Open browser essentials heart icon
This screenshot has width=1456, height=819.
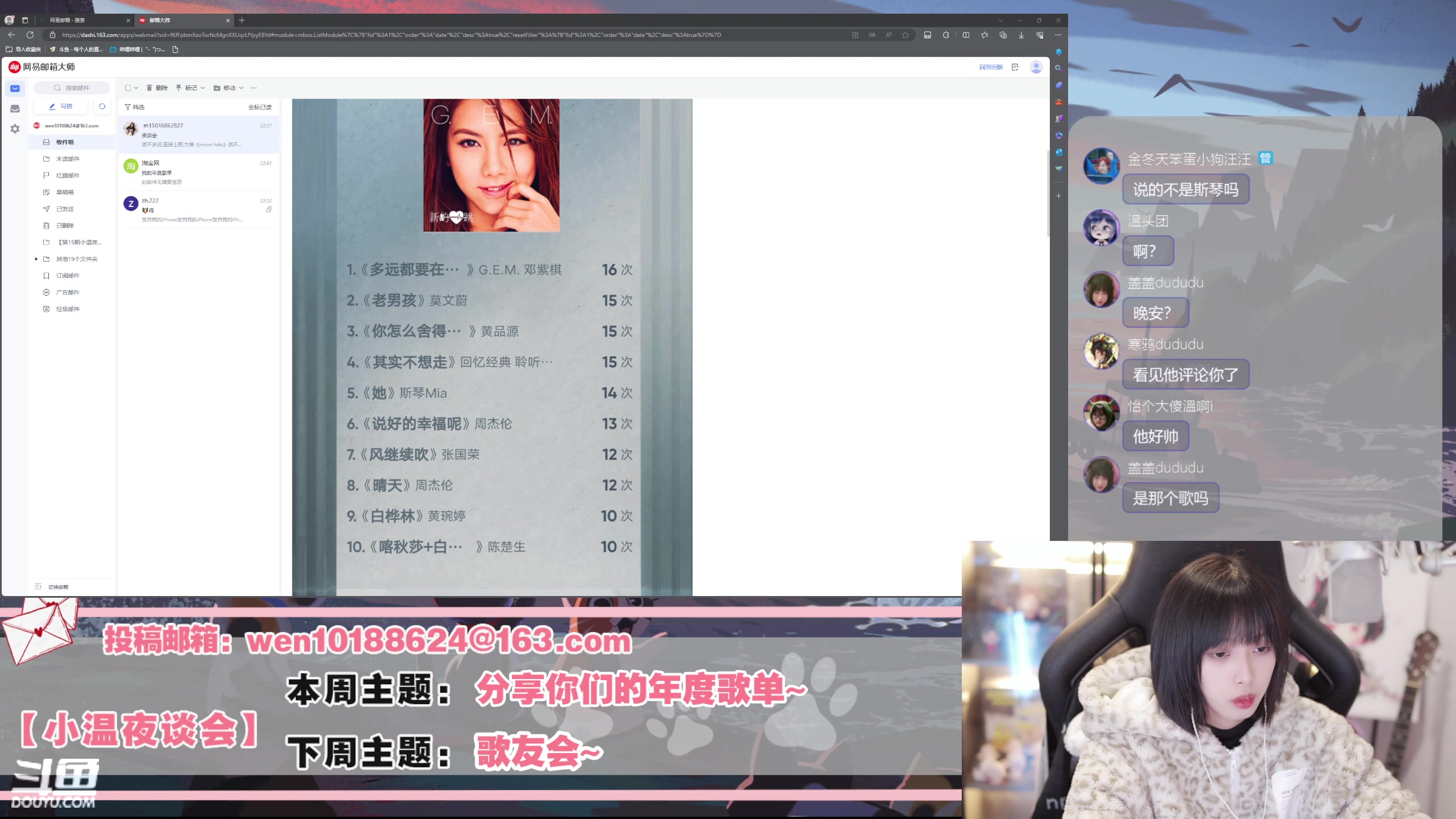click(x=1040, y=35)
